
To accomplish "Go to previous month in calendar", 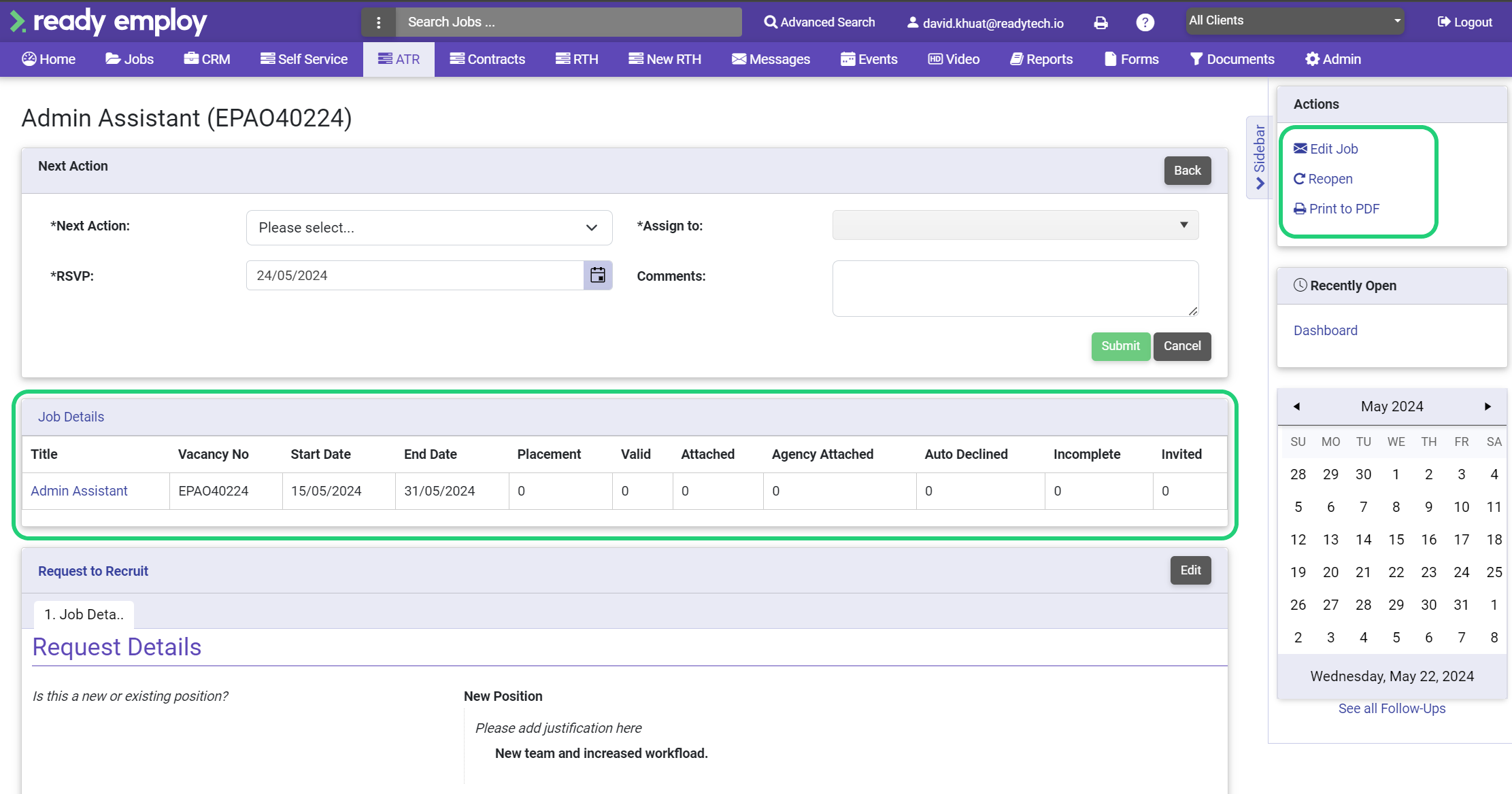I will click(1296, 407).
